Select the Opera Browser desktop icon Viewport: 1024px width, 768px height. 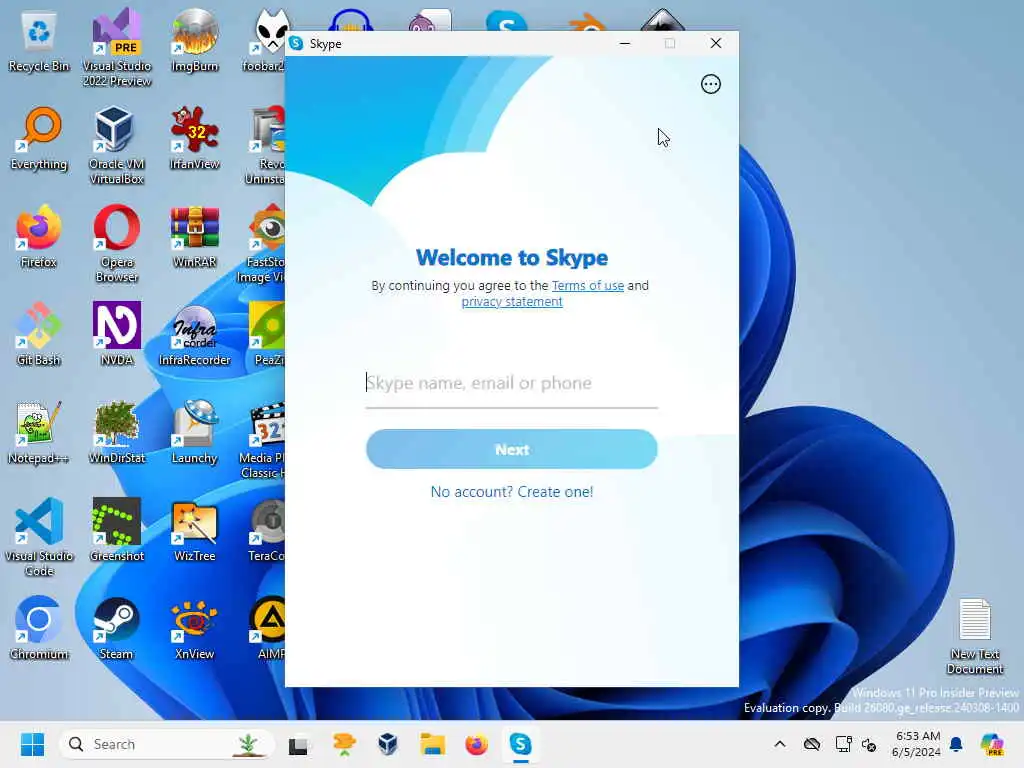click(x=117, y=244)
